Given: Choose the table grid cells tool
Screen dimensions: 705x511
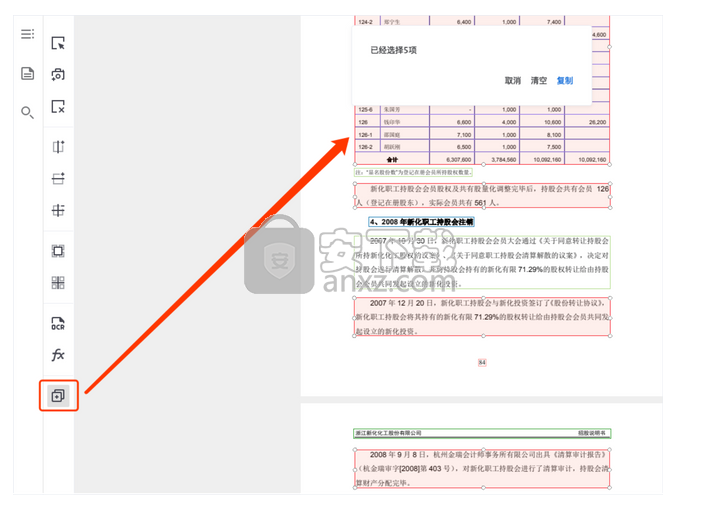Looking at the screenshot, I should coord(58,282).
